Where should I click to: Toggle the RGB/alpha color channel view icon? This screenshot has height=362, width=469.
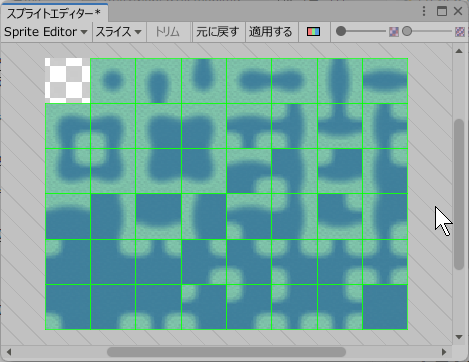tap(313, 32)
